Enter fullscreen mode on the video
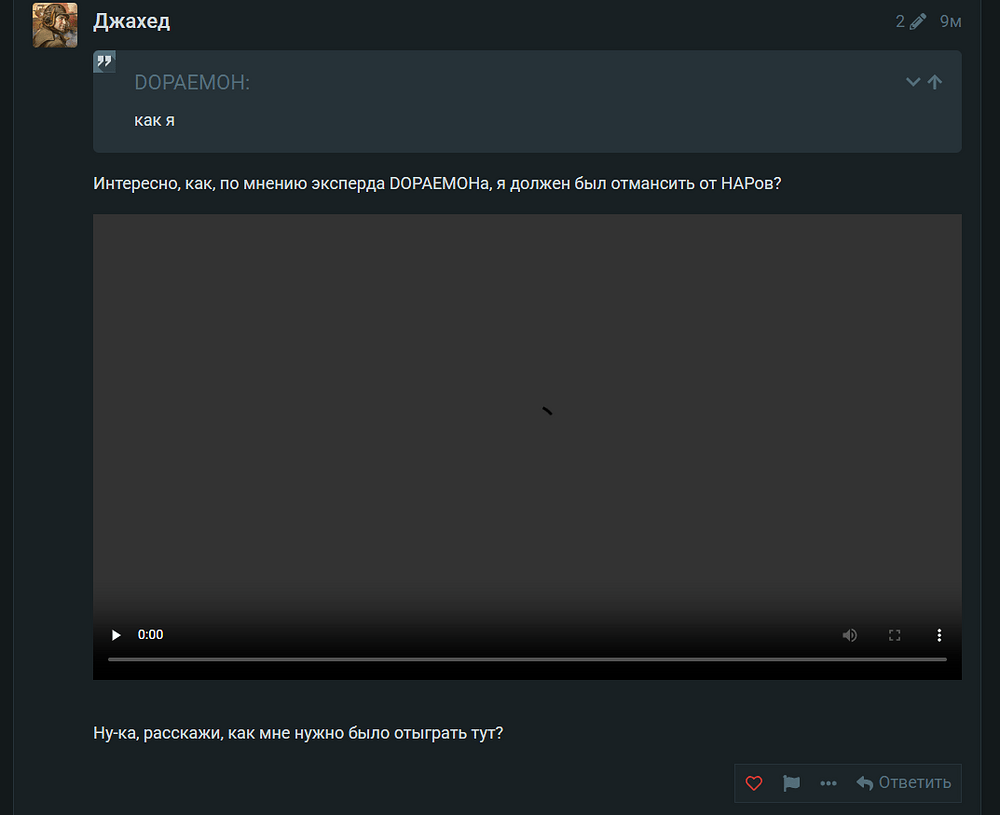This screenshot has width=1000, height=815. coord(894,635)
